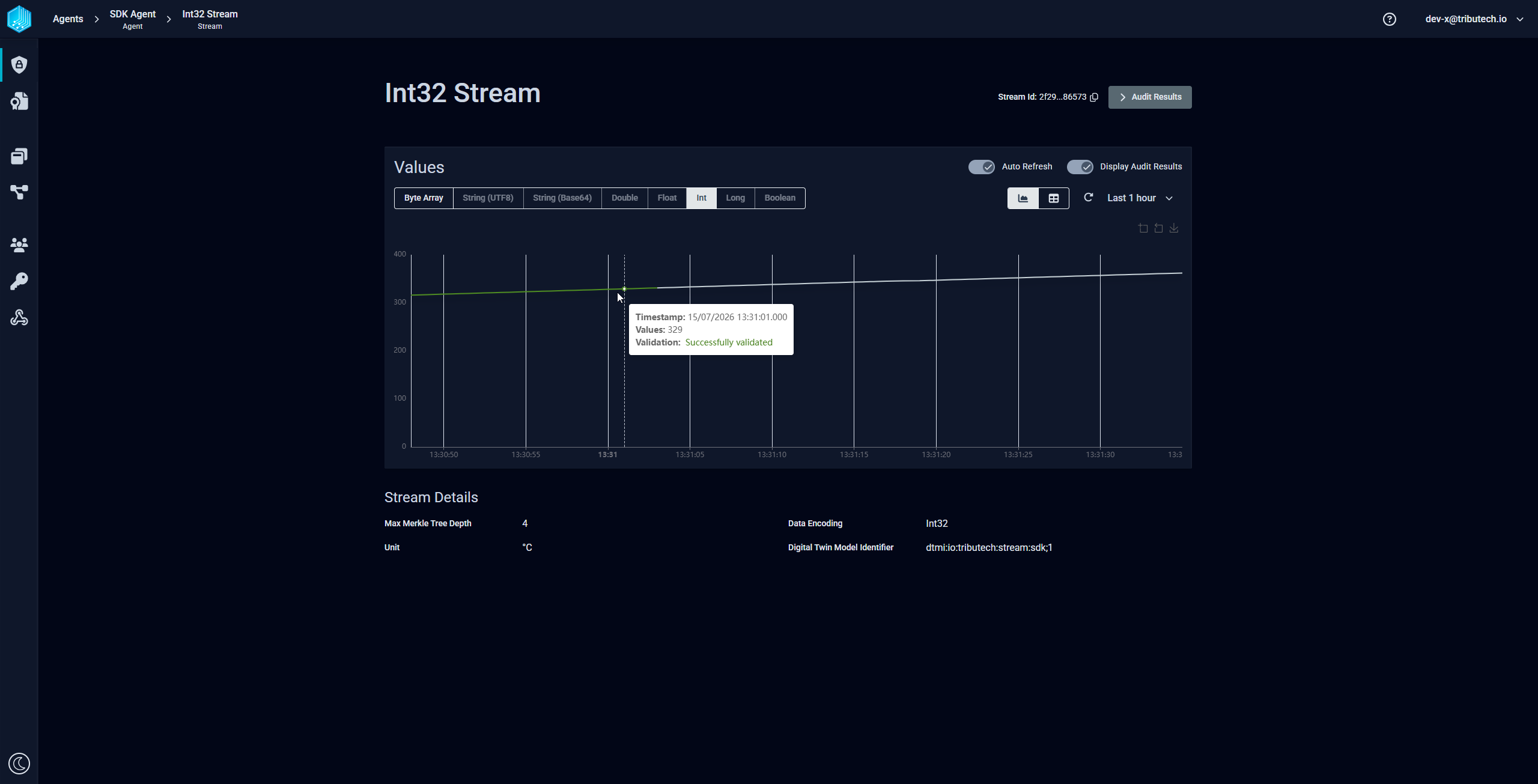
Task: Click the 13:31:20 time axis label
Action: (936, 455)
